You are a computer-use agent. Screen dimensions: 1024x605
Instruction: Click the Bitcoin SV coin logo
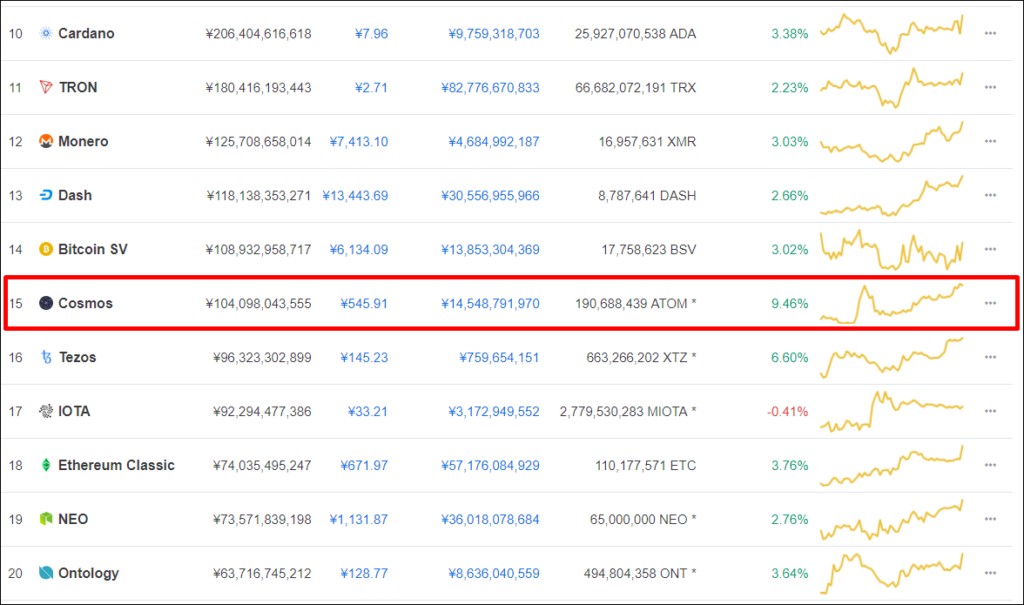tap(46, 249)
